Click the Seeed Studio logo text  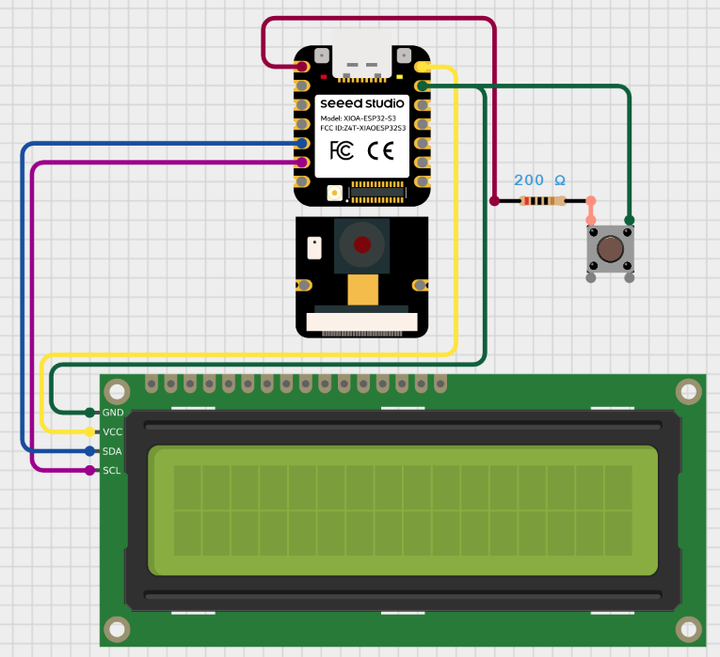click(x=361, y=103)
